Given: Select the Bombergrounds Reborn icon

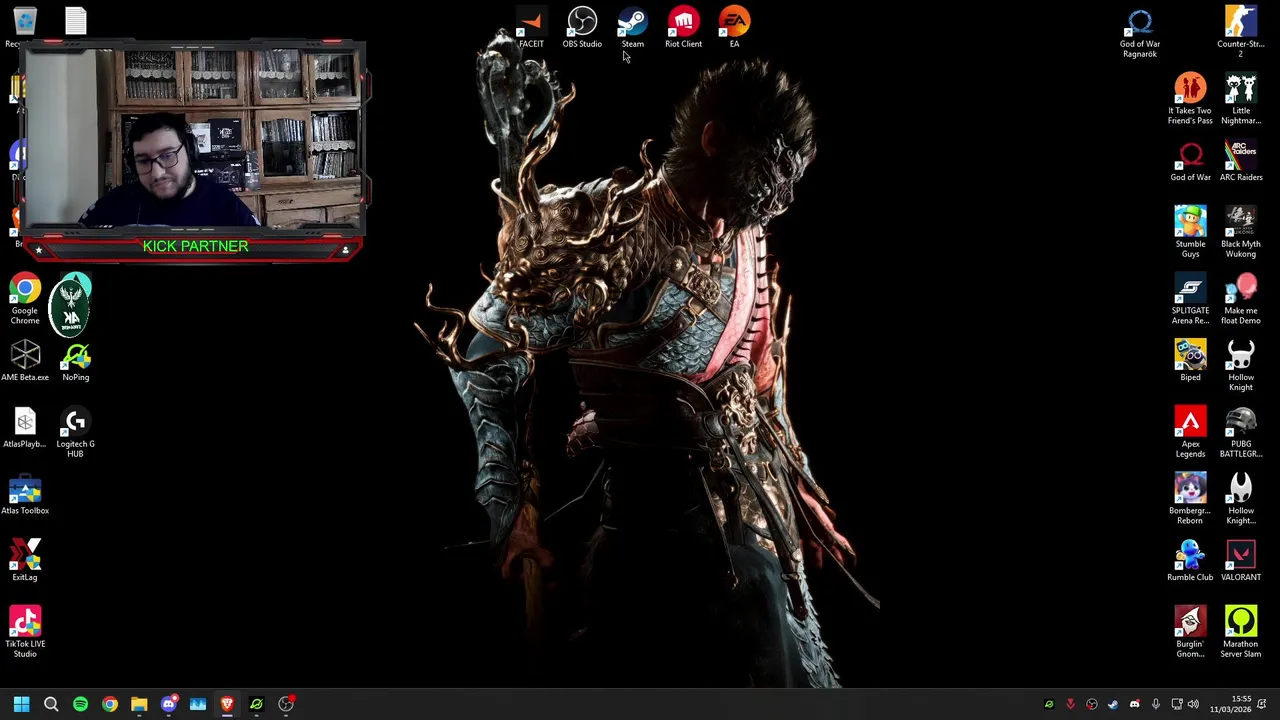Looking at the screenshot, I should click(1190, 499).
